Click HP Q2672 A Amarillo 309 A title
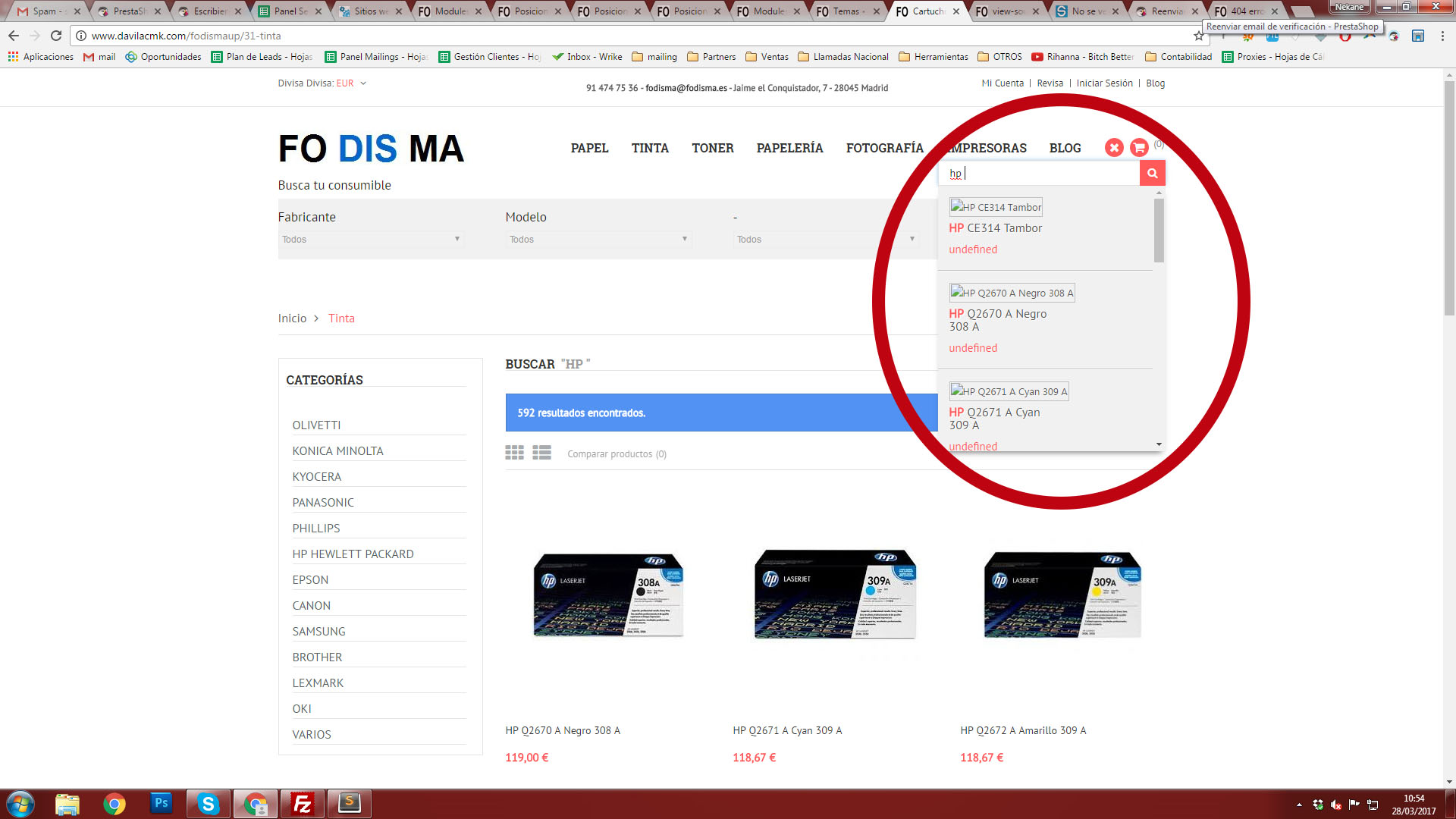 click(1023, 731)
